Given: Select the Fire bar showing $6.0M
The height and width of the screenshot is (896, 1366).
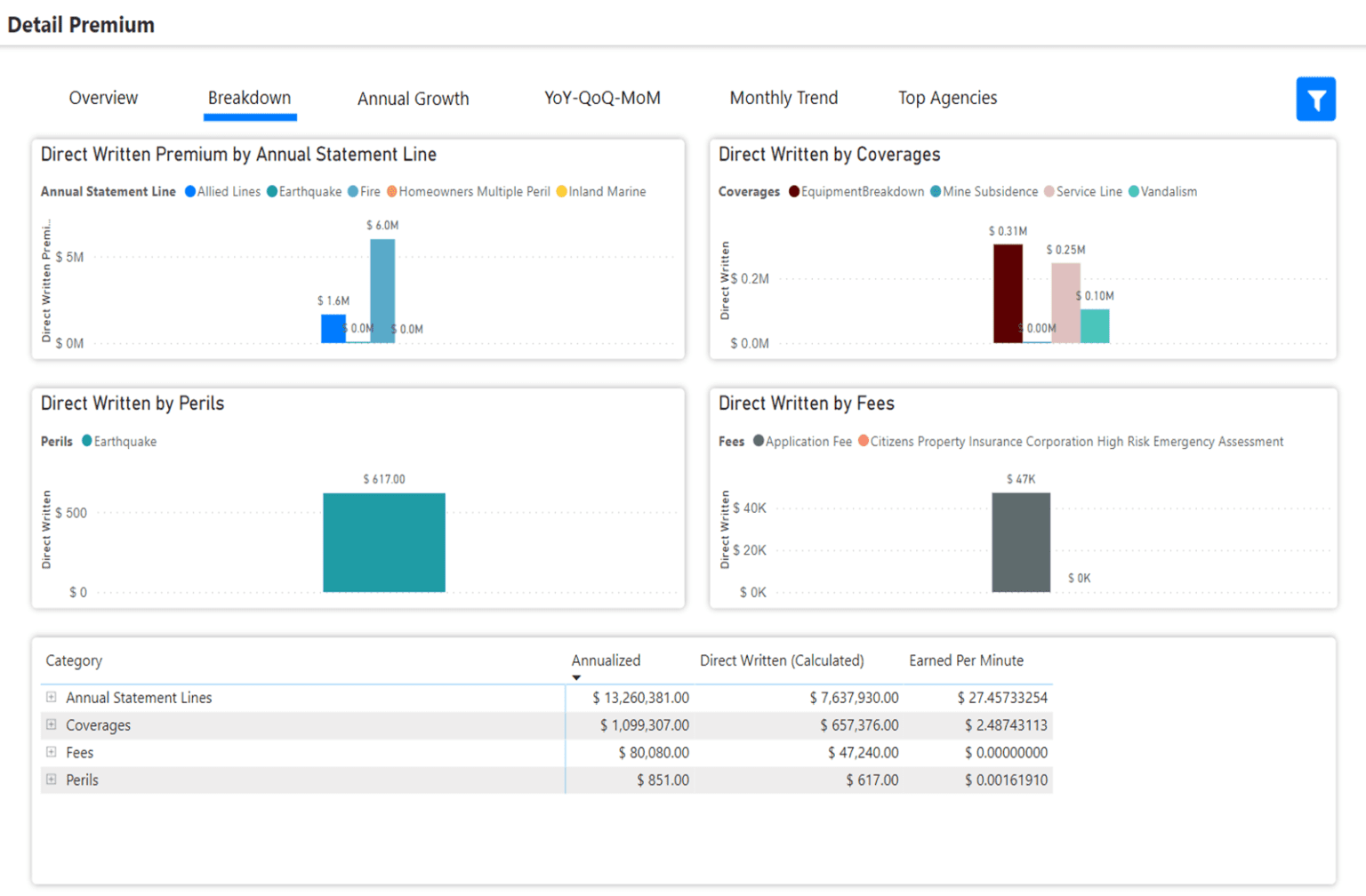Looking at the screenshot, I should (382, 291).
